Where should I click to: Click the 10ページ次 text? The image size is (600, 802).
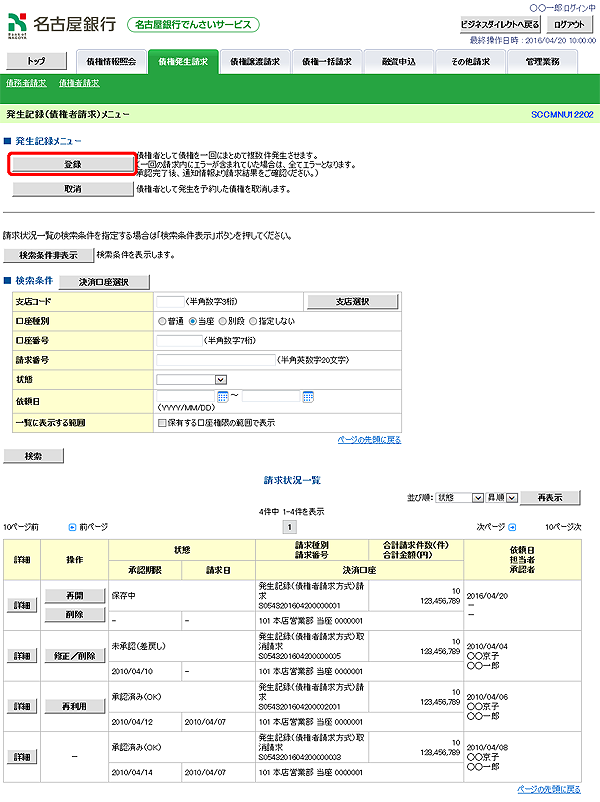(563, 527)
